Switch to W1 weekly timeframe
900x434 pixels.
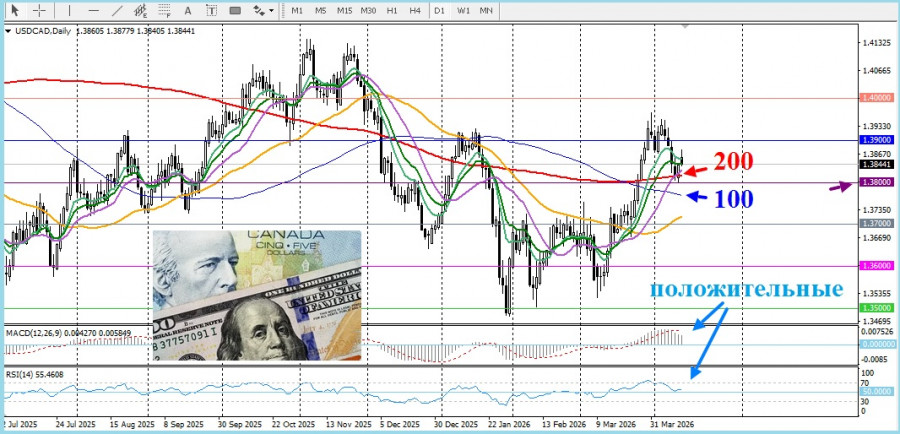click(463, 11)
